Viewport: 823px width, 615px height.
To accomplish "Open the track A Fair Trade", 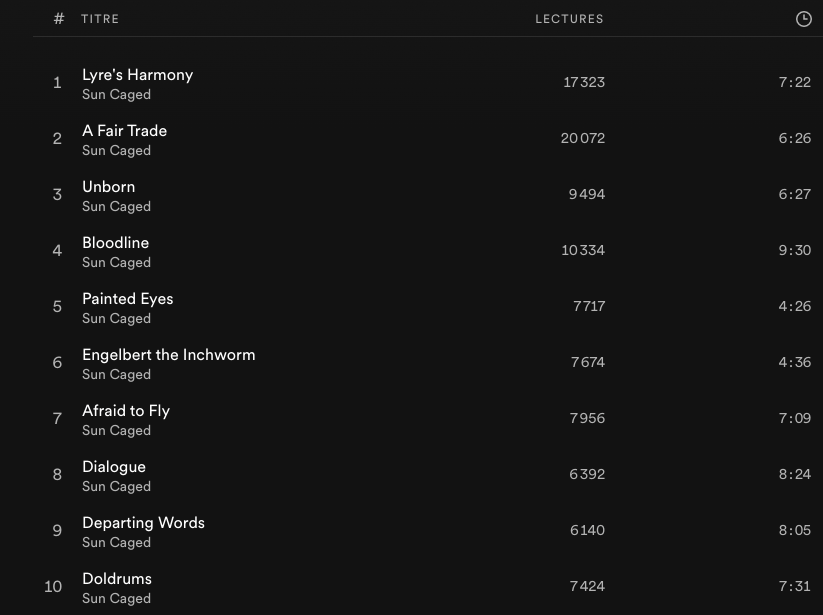I will (x=124, y=131).
